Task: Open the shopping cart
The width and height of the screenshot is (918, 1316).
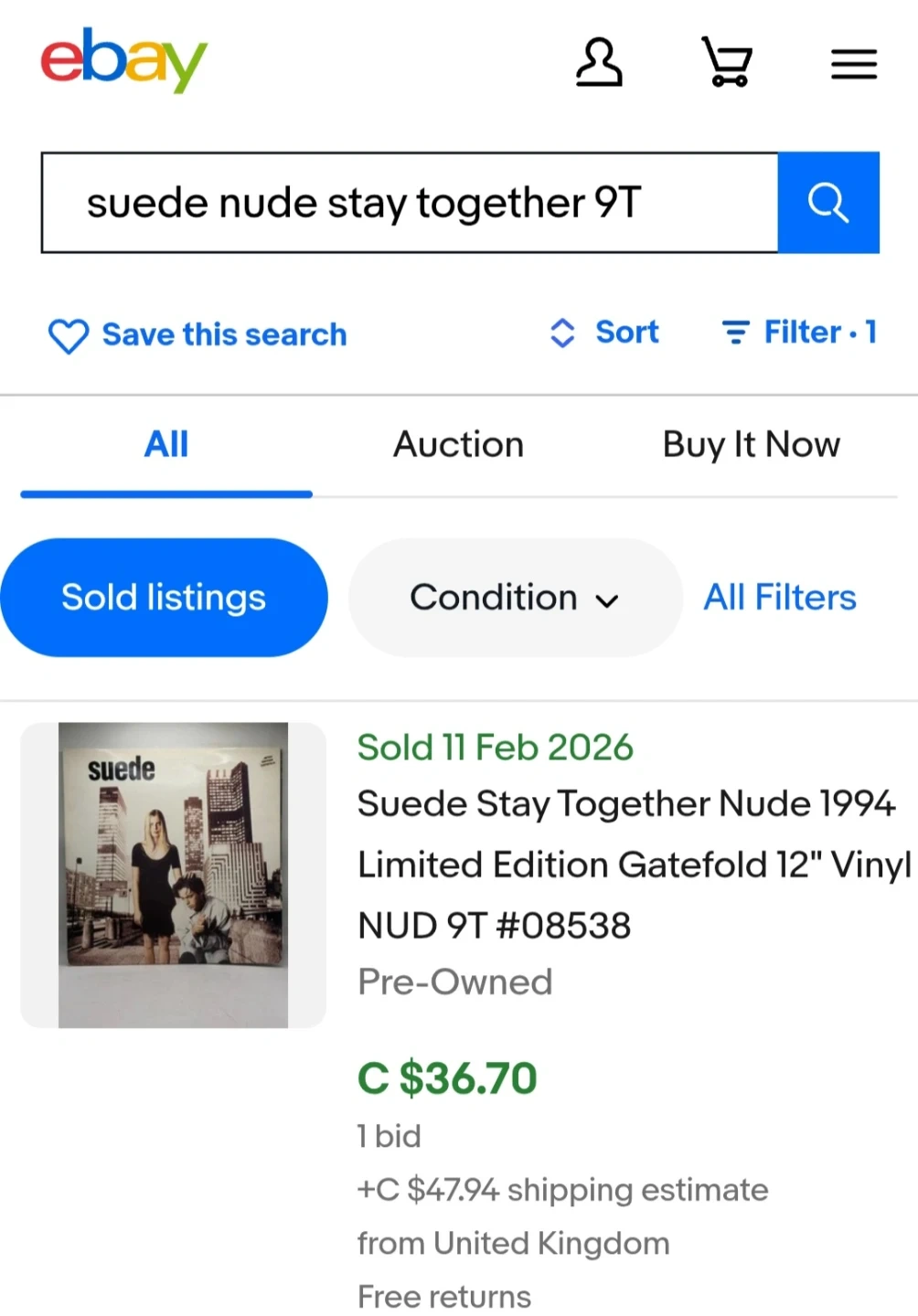Action: click(727, 62)
